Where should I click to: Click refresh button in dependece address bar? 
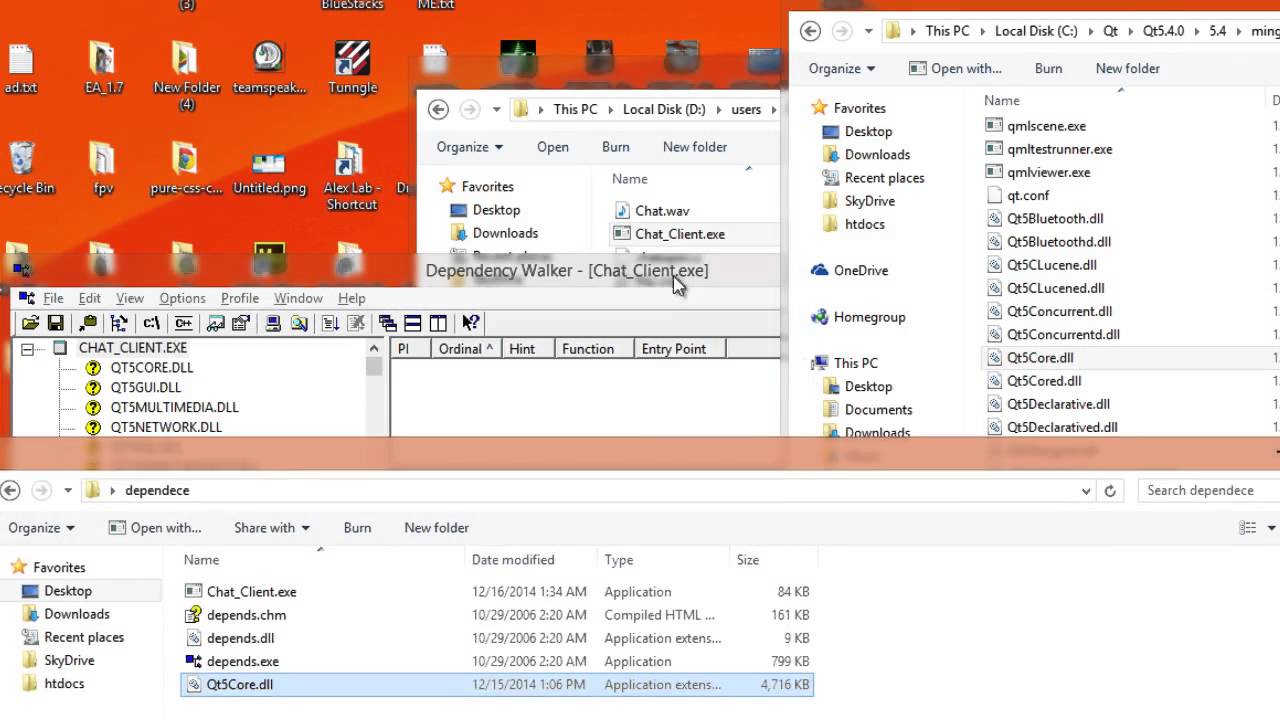1110,491
